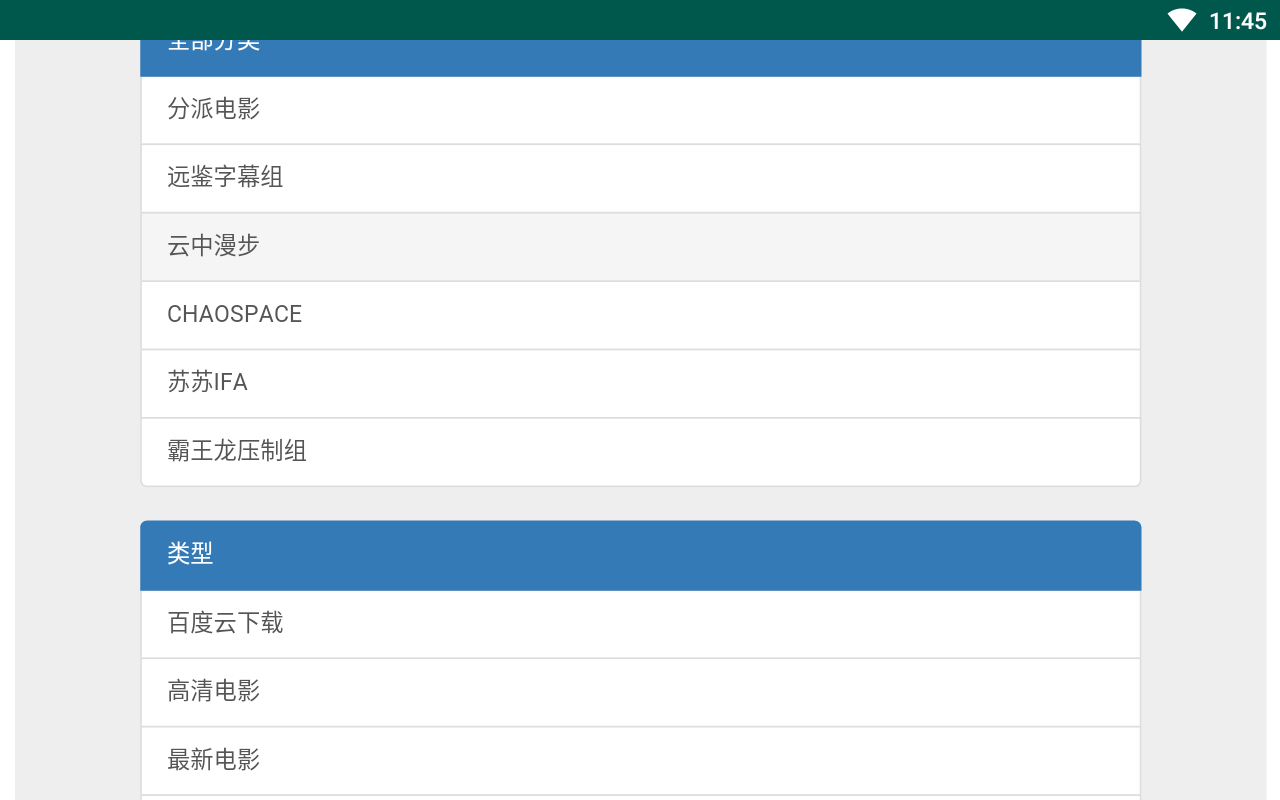This screenshot has height=800, width=1280.
Task: Click blank area right of 类型 header text
Action: click(676, 555)
